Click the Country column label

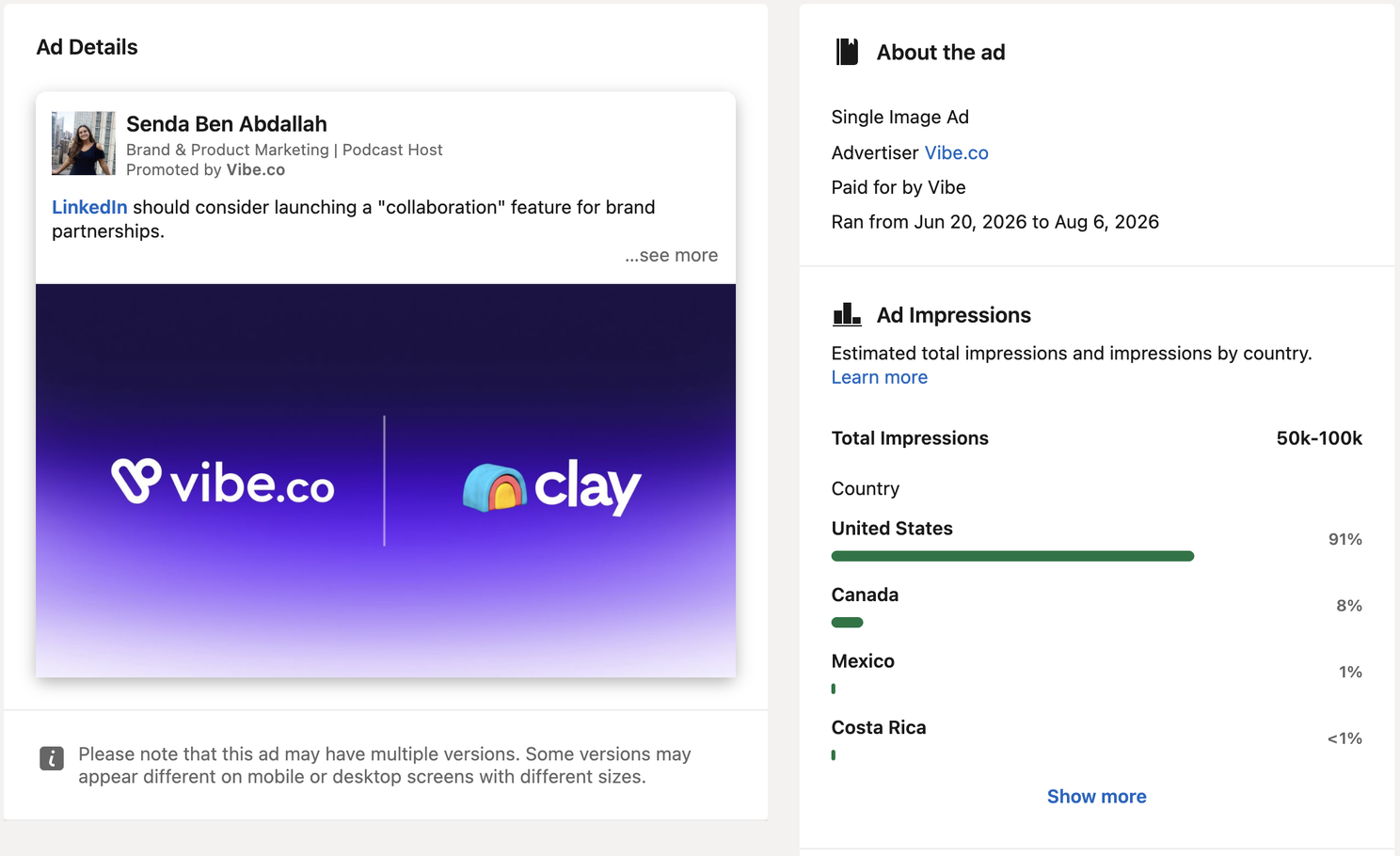click(866, 489)
